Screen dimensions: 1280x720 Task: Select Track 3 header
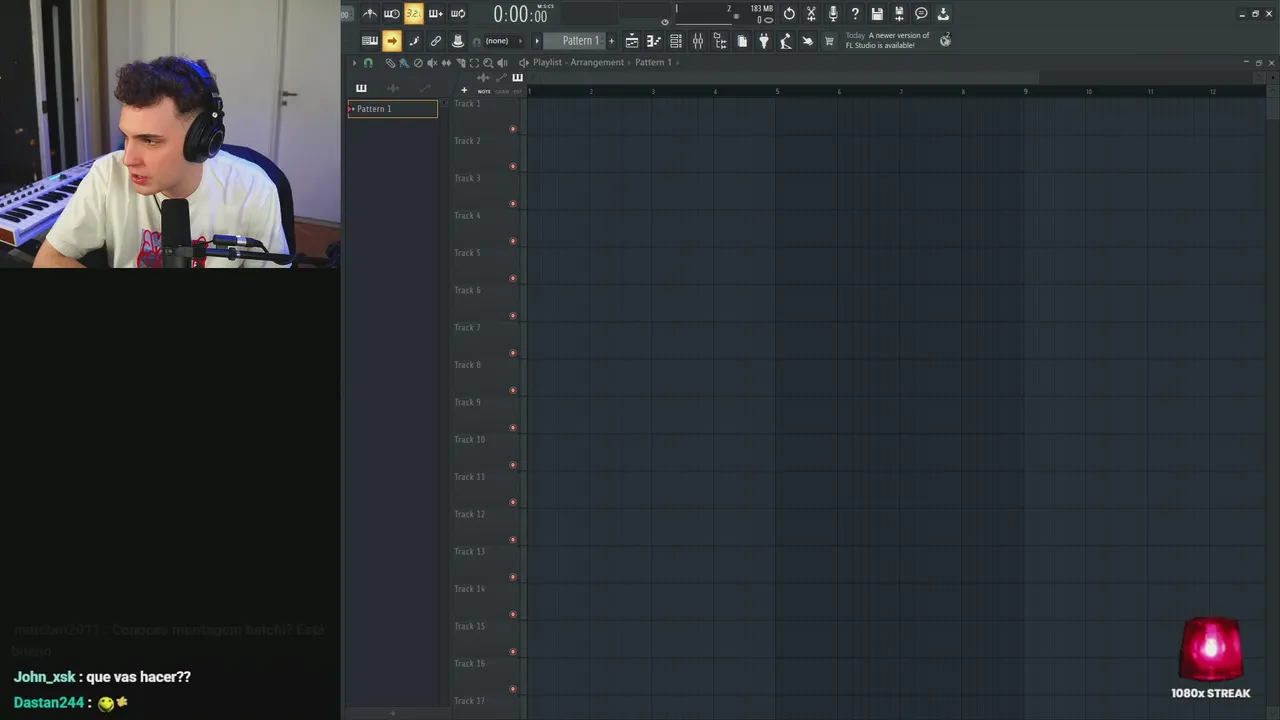pyautogui.click(x=484, y=189)
